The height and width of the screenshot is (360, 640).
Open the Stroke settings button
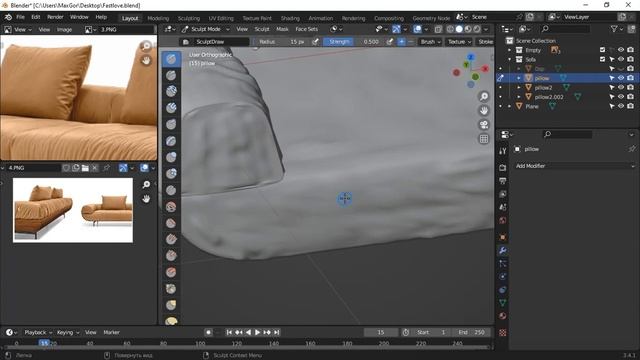(485, 42)
